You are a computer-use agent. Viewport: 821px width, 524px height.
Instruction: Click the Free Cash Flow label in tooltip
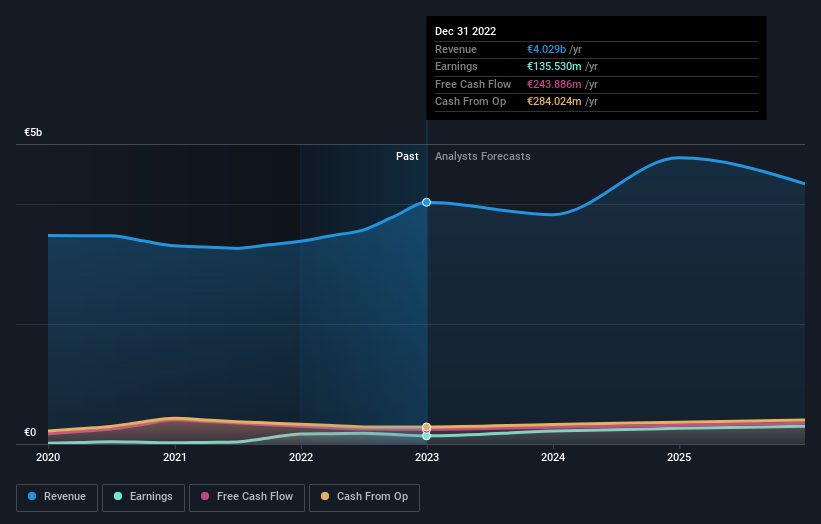473,84
